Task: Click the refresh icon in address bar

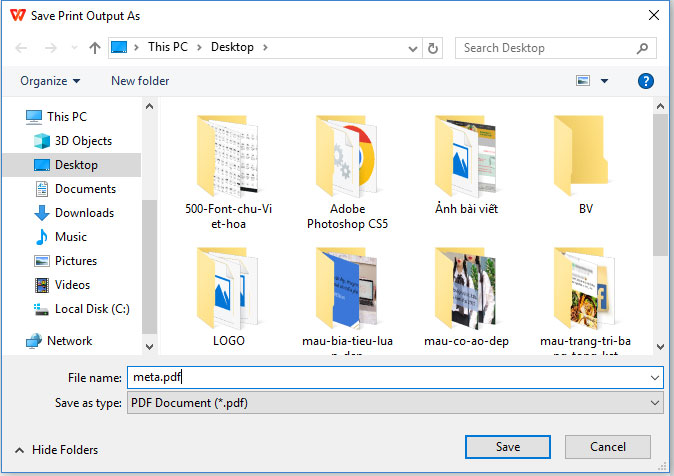Action: (x=432, y=47)
